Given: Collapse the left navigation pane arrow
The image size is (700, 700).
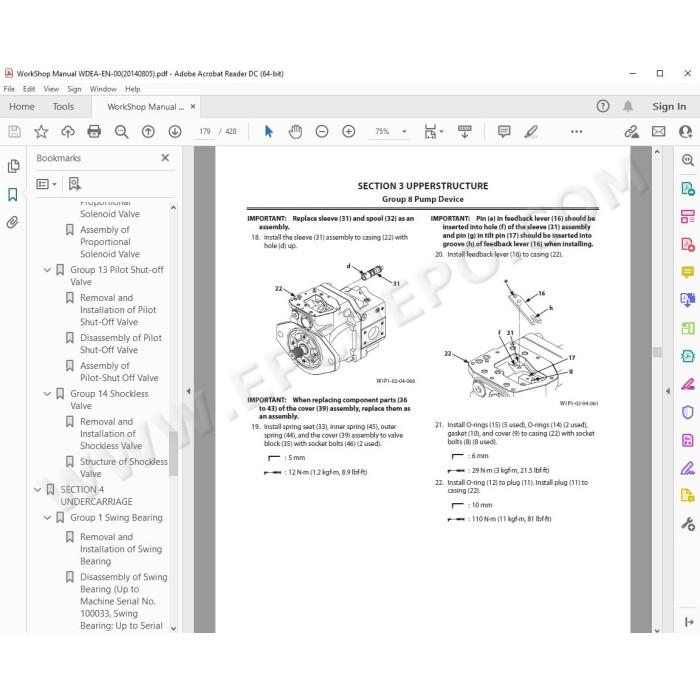Looking at the screenshot, I should coord(188,391).
